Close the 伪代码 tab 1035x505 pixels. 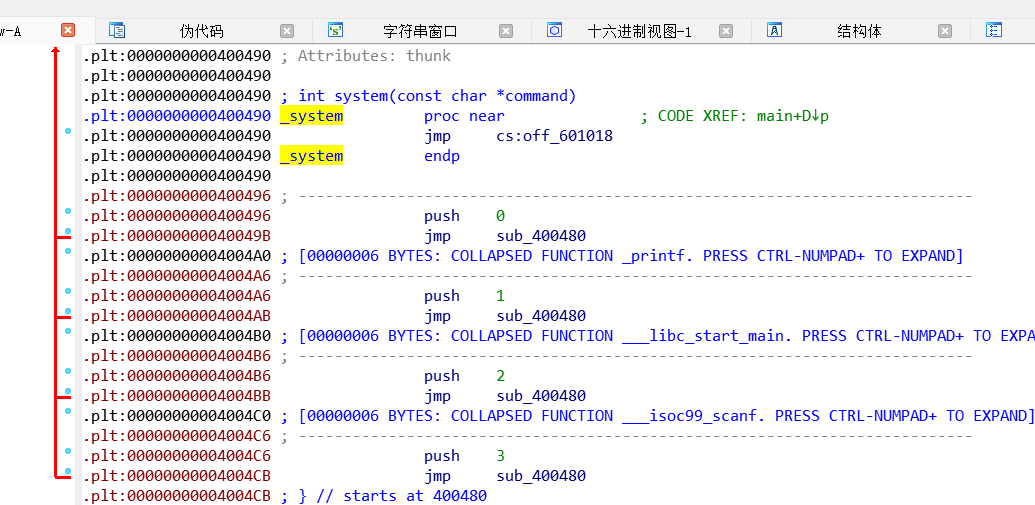[x=286, y=31]
